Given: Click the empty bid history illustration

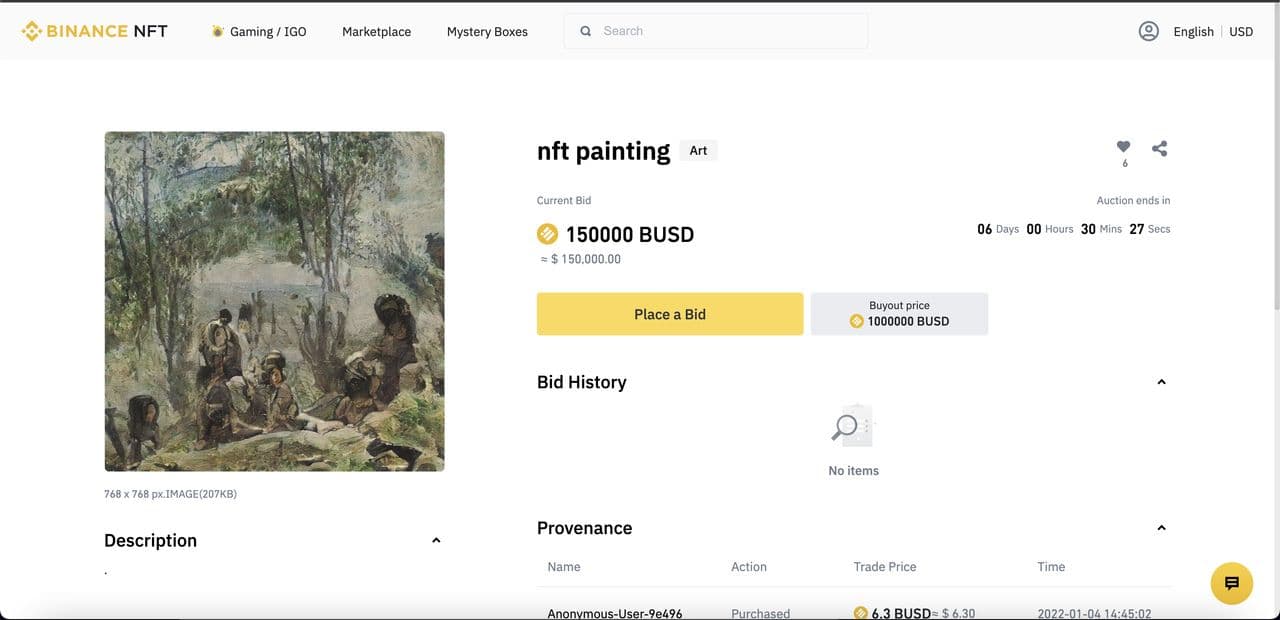Looking at the screenshot, I should [853, 427].
